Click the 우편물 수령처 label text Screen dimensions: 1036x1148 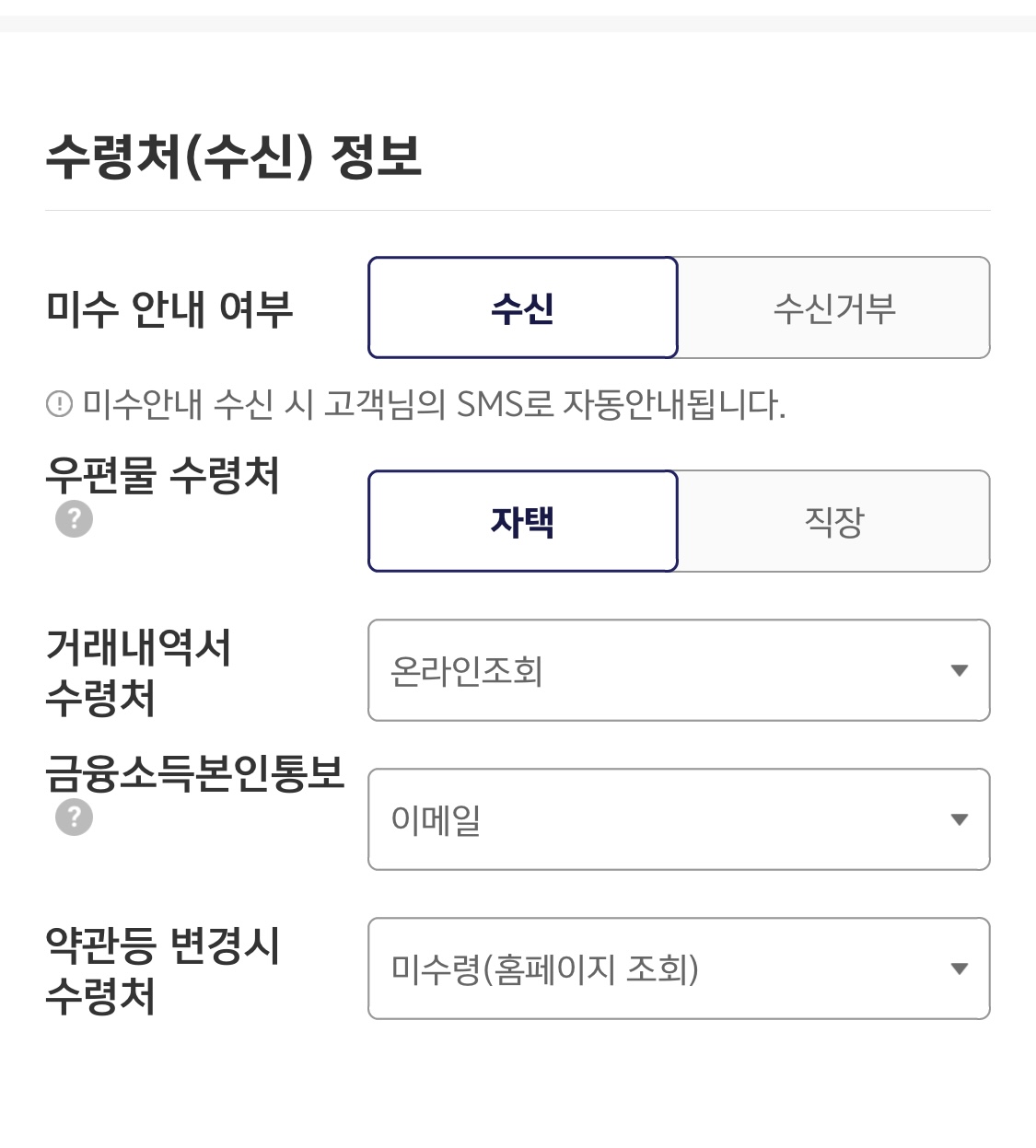[162, 476]
